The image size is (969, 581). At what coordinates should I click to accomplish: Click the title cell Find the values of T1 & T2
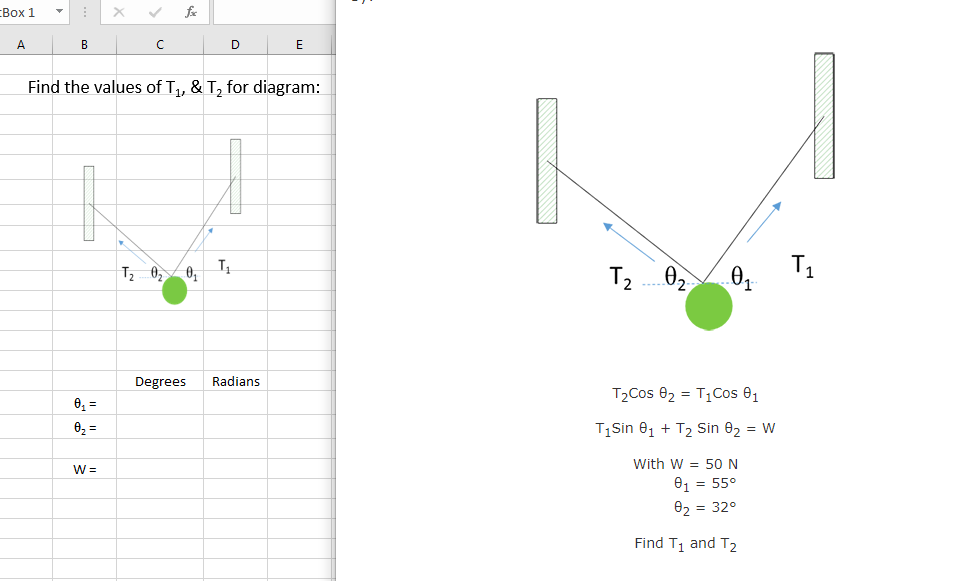(160, 87)
